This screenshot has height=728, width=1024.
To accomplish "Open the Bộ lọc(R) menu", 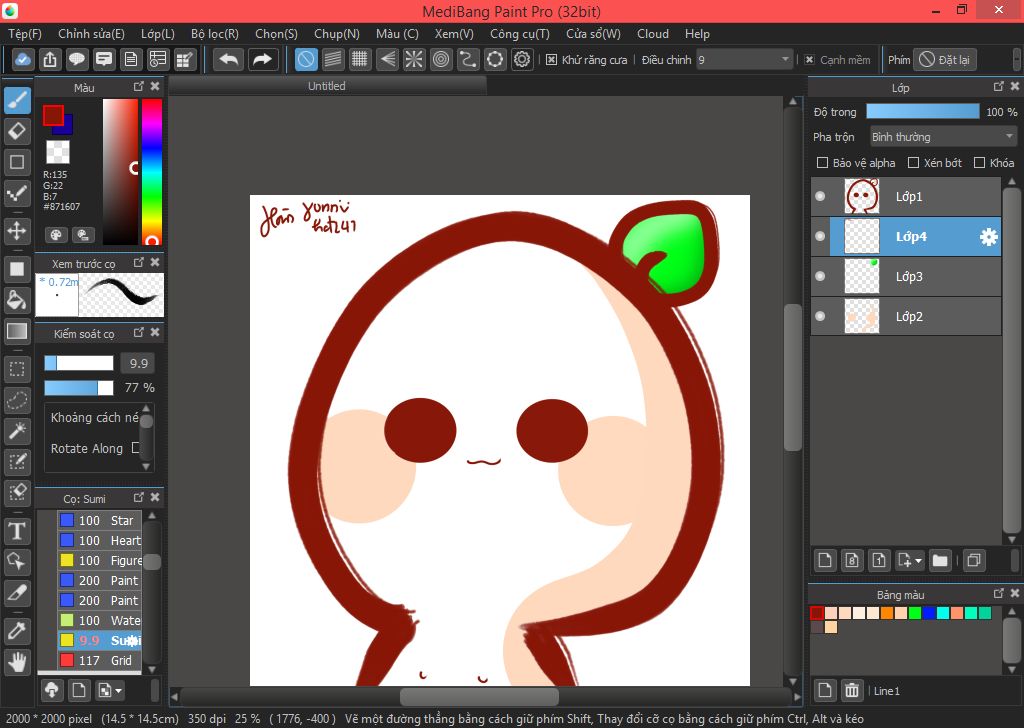I will tap(214, 34).
